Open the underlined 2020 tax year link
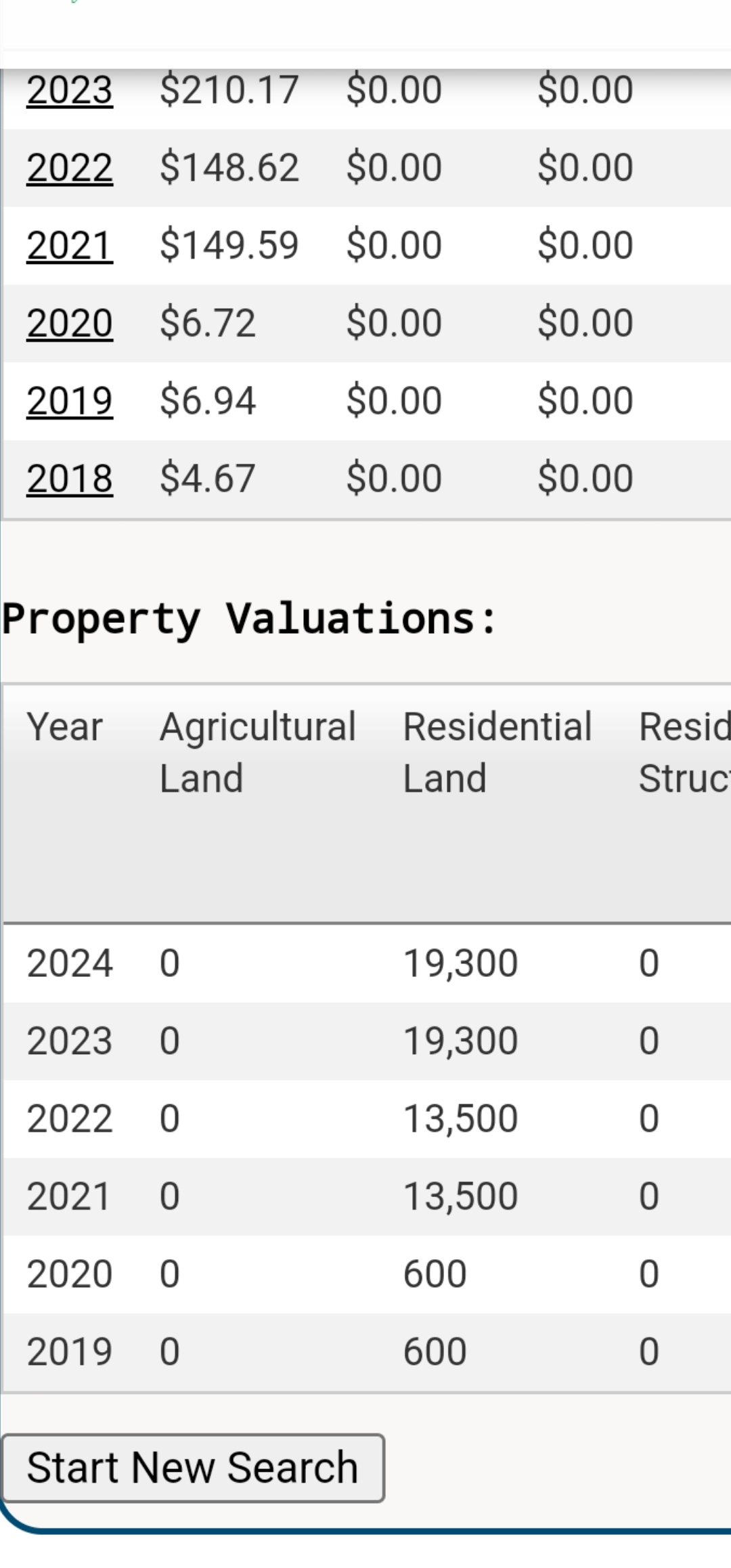731x1568 pixels. [x=70, y=324]
